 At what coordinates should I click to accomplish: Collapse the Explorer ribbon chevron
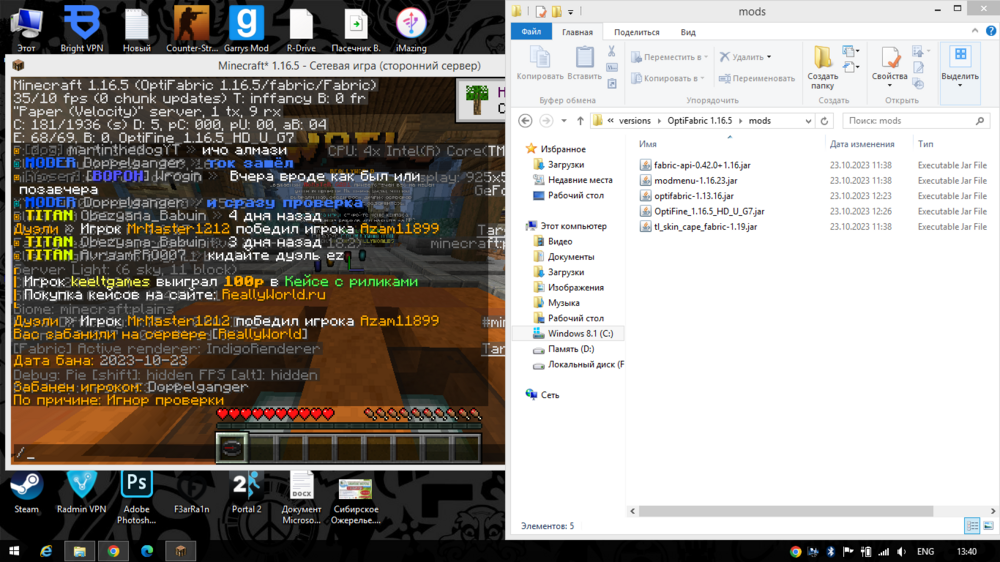point(975,31)
